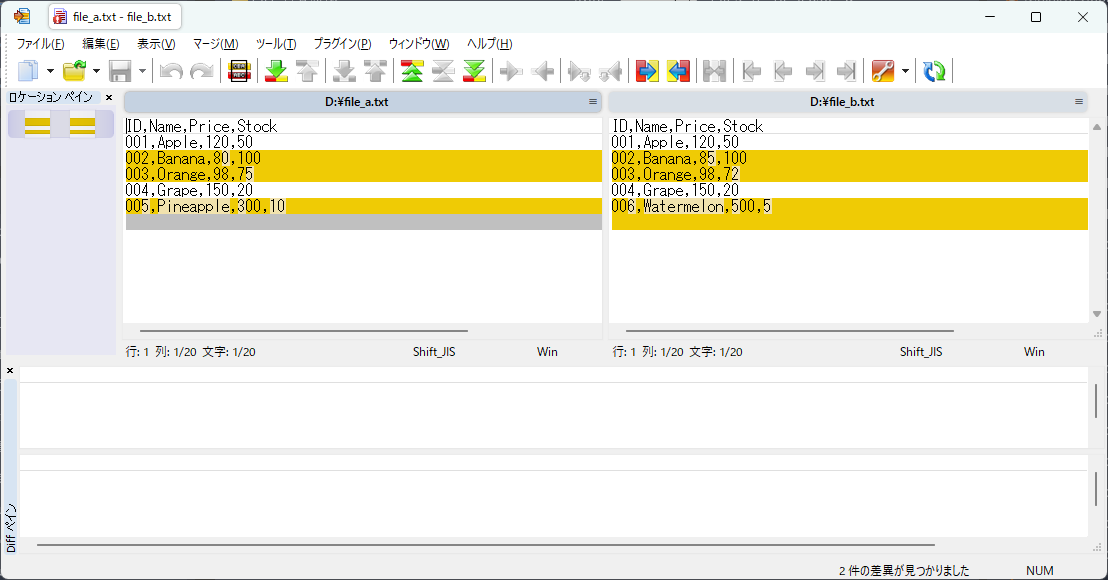Open dropdown arrow beside Options wrench
Viewport: 1108px width, 580px height.
pyautogui.click(x=905, y=71)
